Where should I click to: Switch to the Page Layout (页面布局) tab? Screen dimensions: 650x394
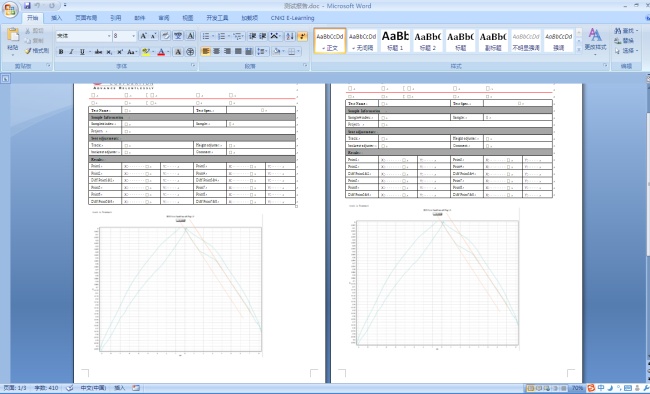[x=86, y=18]
